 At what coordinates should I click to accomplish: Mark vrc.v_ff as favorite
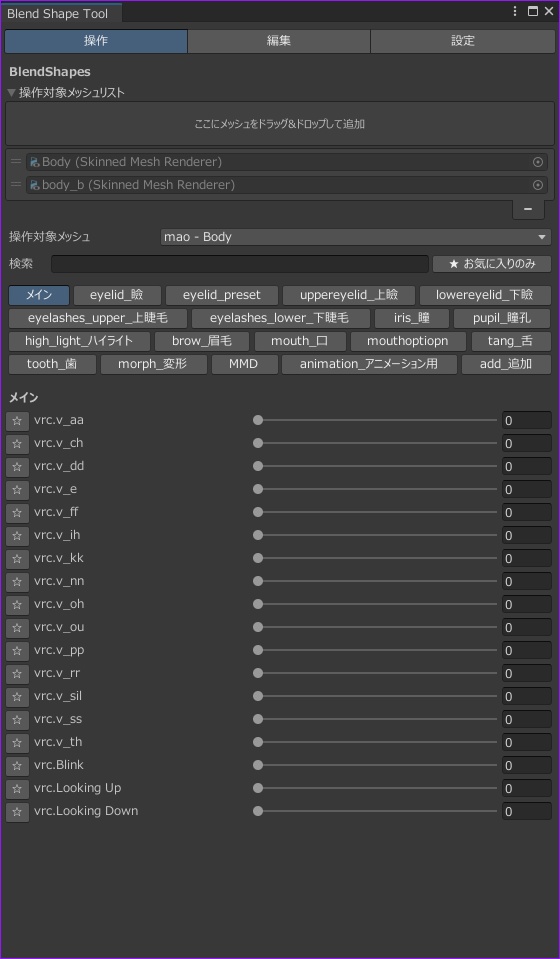coord(17,513)
